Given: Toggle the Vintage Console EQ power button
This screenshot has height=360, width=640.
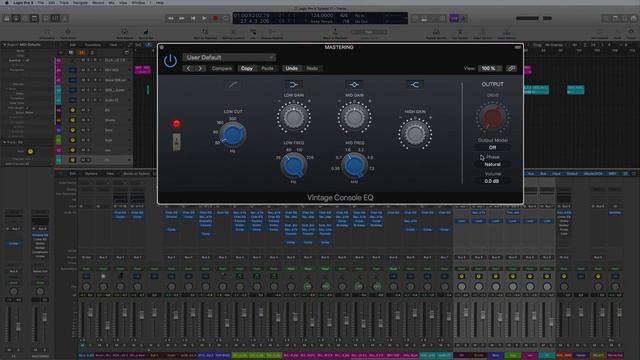Looking at the screenshot, I should [x=170, y=61].
